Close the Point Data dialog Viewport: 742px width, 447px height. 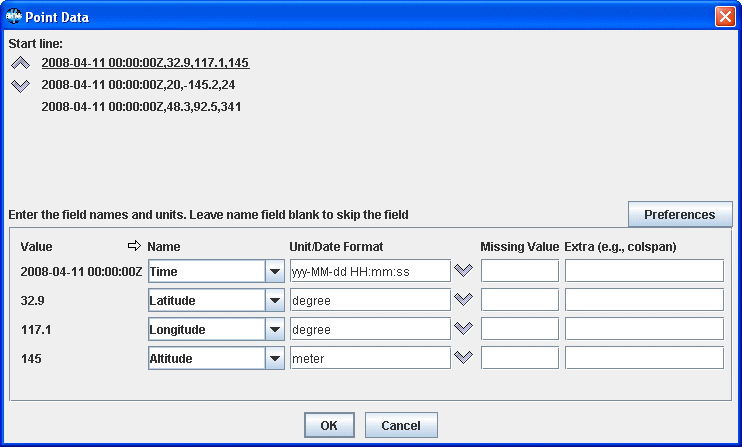725,17
